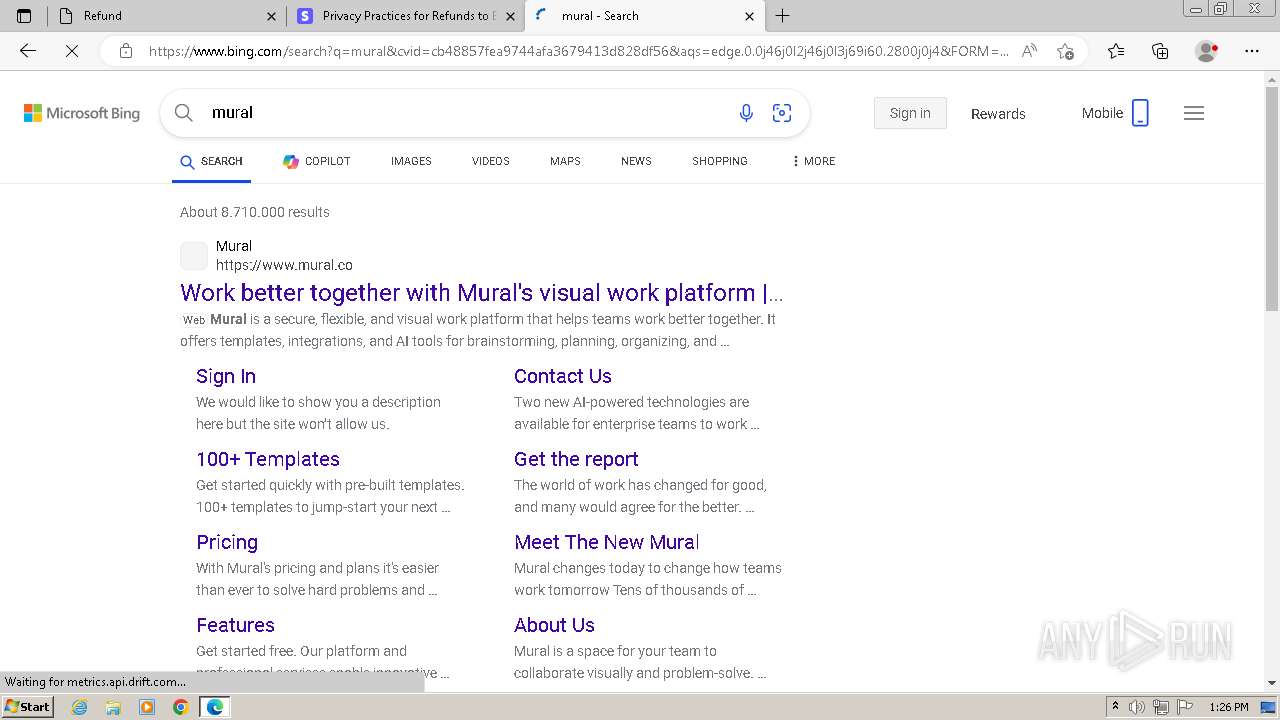The height and width of the screenshot is (720, 1280).
Task: Switch to MAPS tab
Action: pyautogui.click(x=565, y=161)
